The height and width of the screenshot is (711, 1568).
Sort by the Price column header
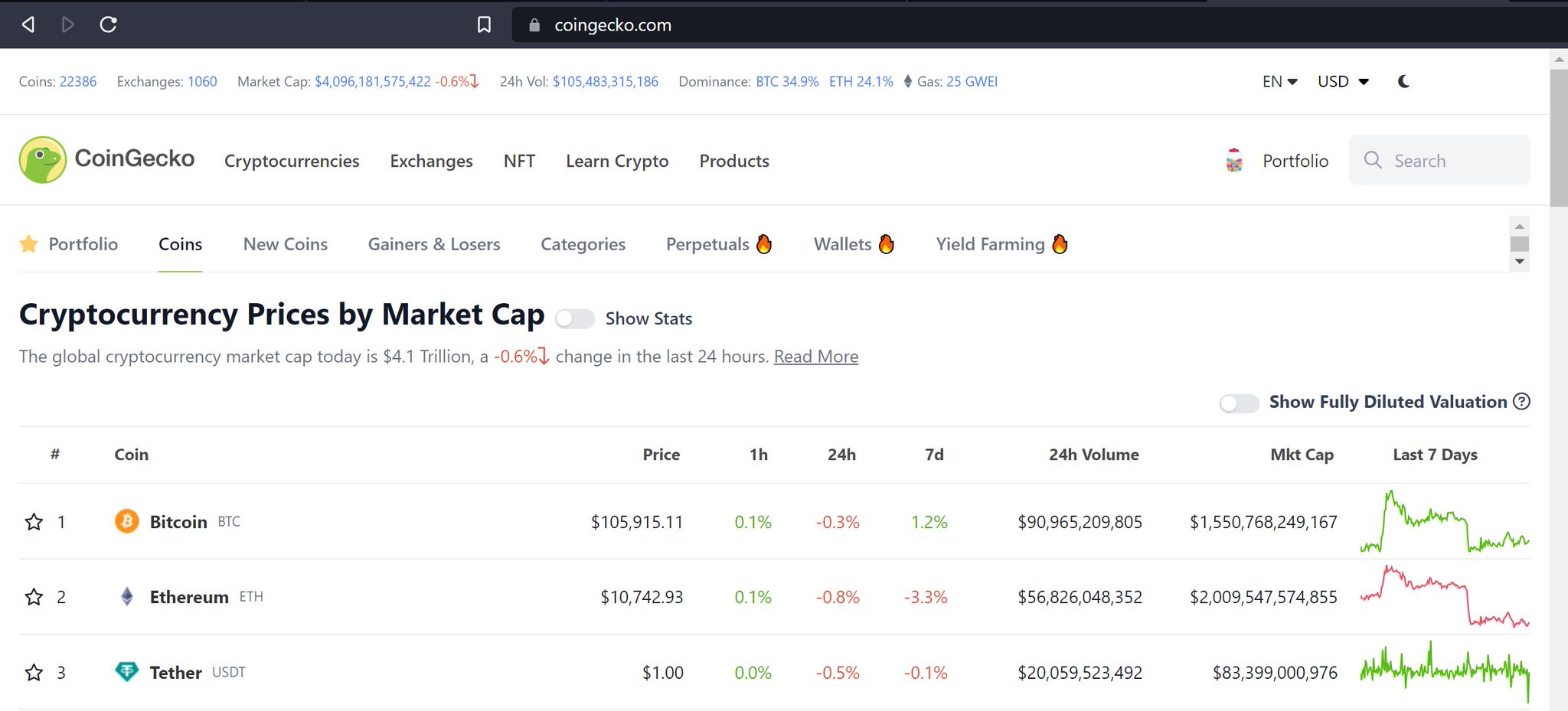(x=661, y=455)
